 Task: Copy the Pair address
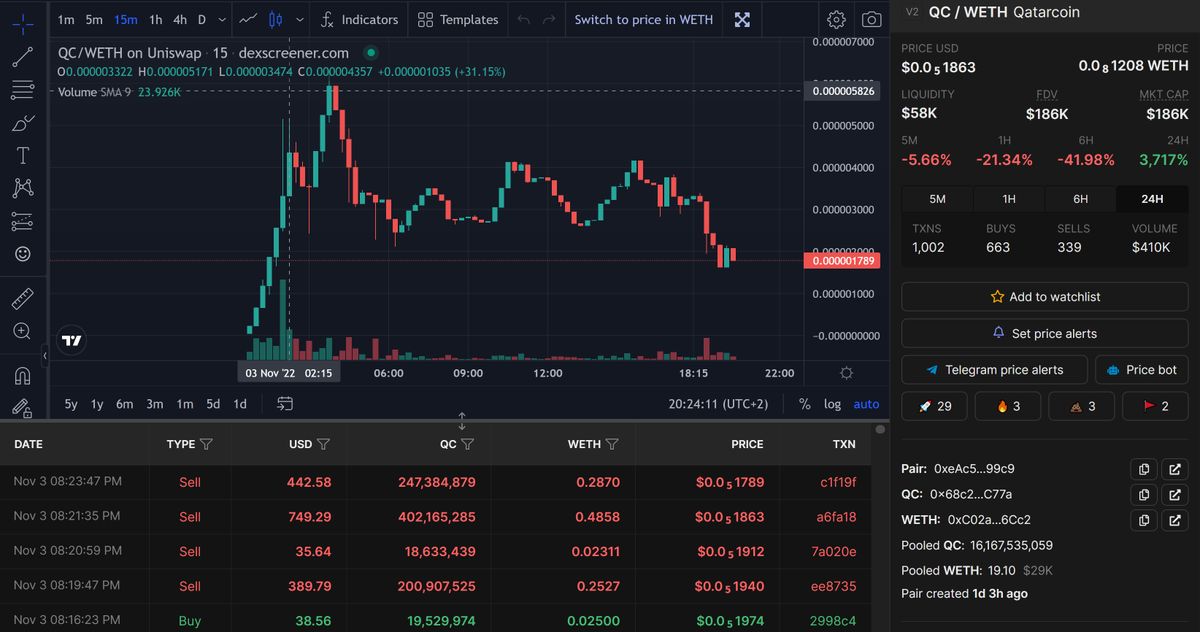(1144, 468)
